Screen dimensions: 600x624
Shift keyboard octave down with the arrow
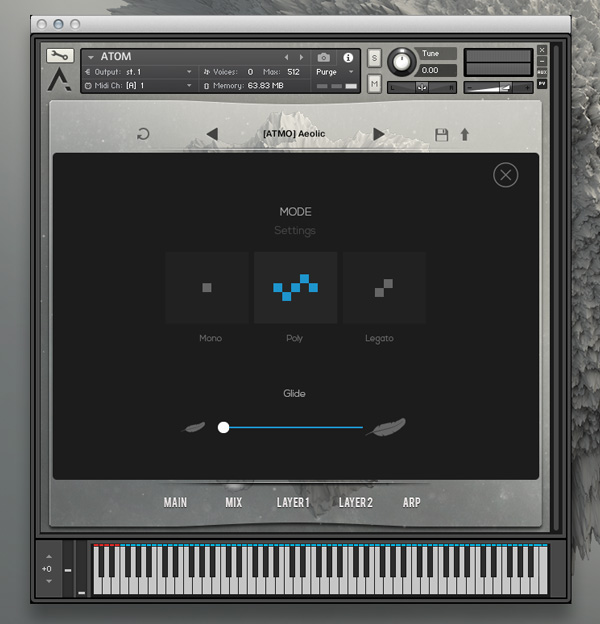(49, 581)
